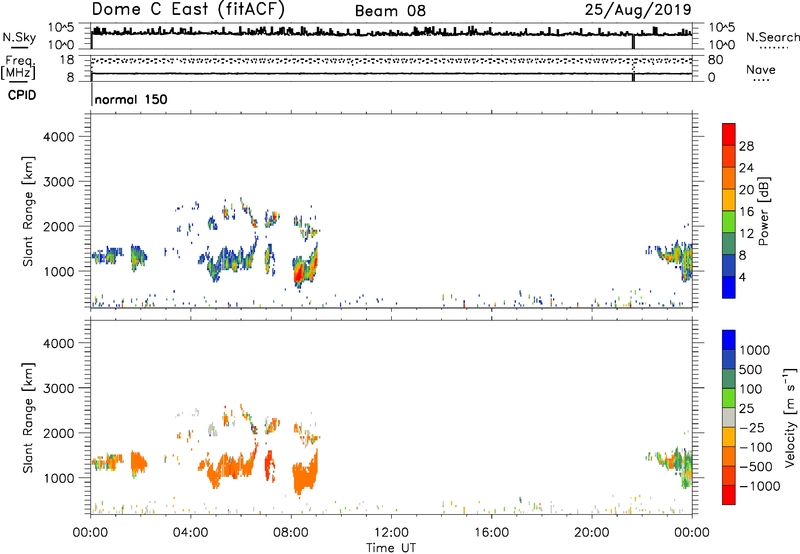Click the "1000" range tick of the velocity panel

(x=59, y=479)
